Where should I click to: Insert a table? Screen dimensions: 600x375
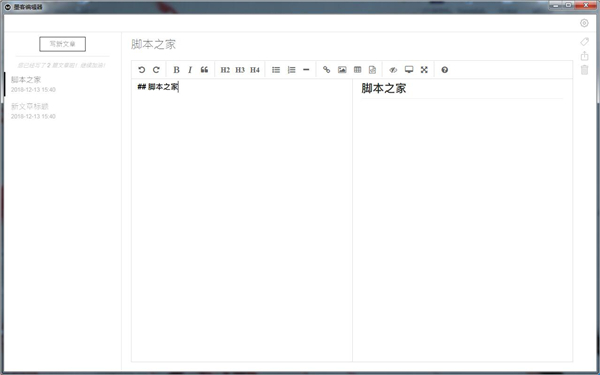pyautogui.click(x=357, y=70)
